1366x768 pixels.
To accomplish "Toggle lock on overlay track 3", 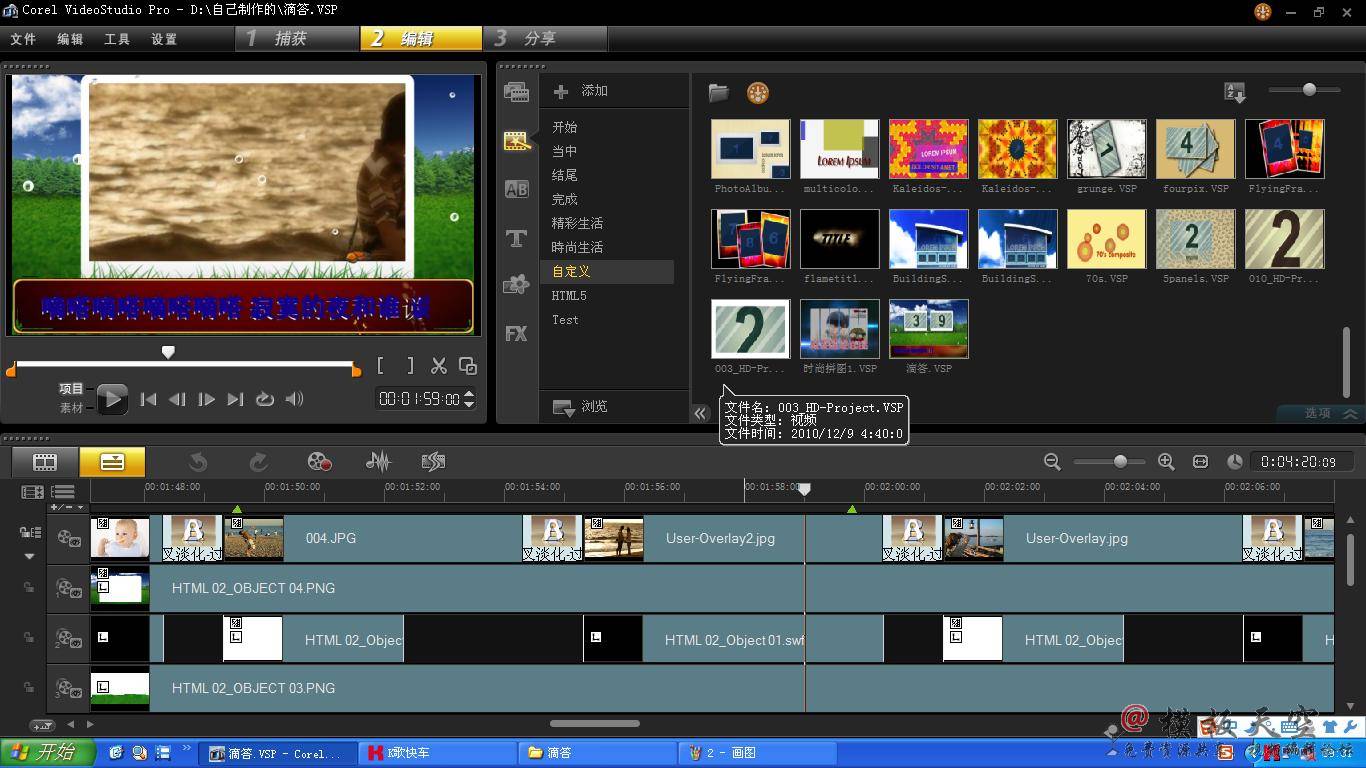I will (x=30, y=688).
